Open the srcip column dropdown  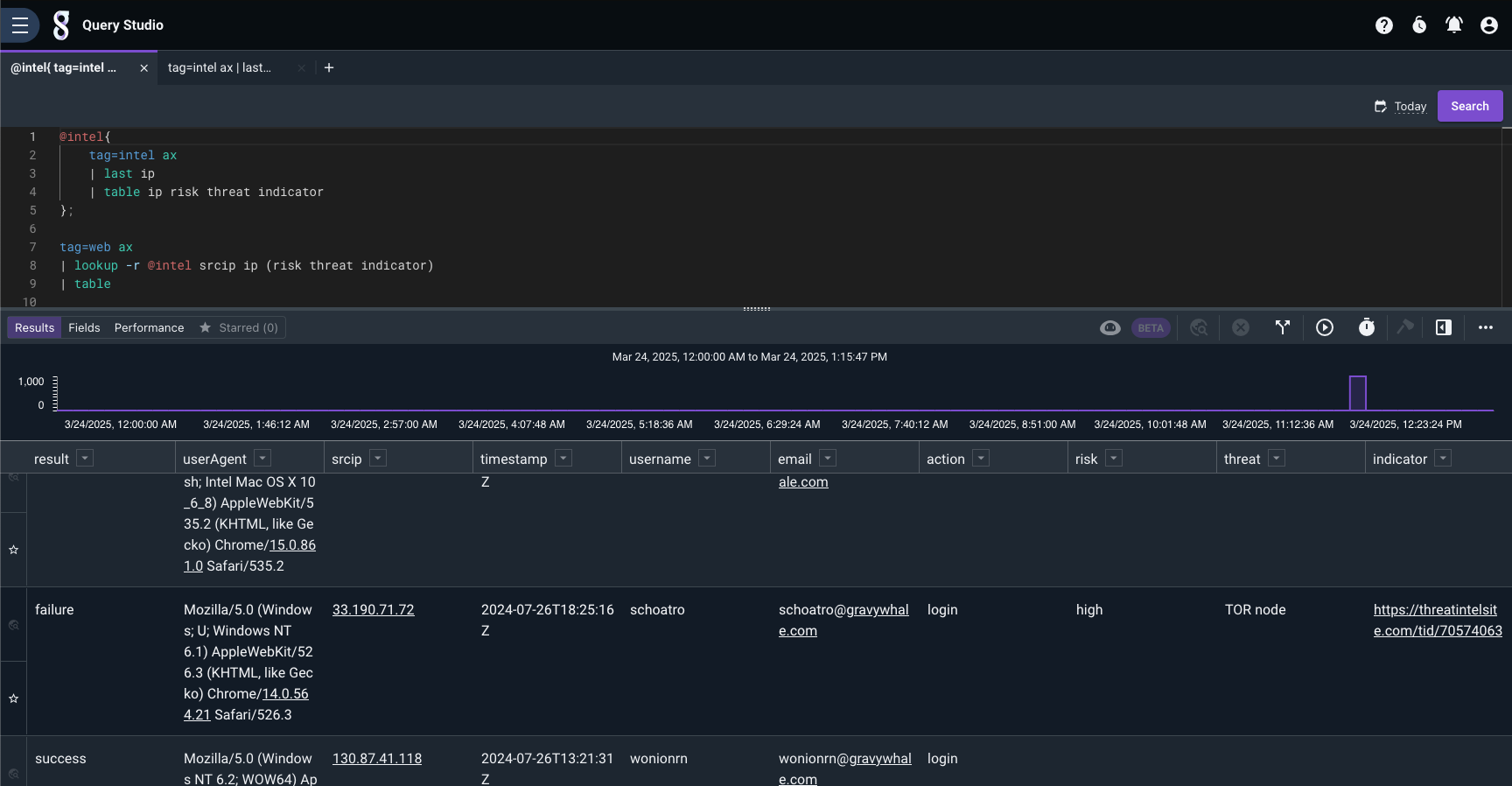pyautogui.click(x=378, y=458)
